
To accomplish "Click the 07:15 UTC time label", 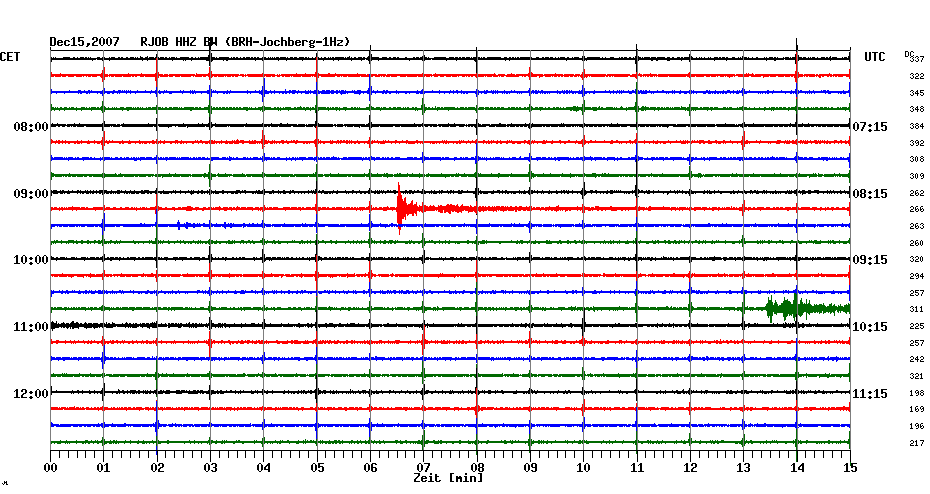I will click(x=870, y=127).
